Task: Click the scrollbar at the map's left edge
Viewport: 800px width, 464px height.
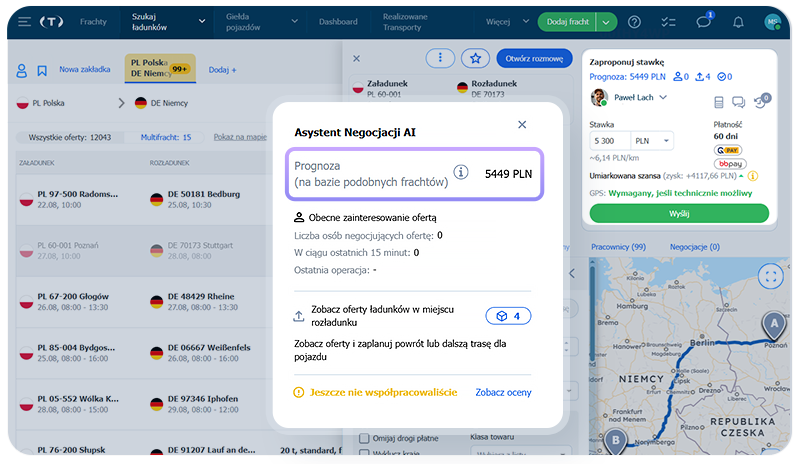Action: coord(592,311)
